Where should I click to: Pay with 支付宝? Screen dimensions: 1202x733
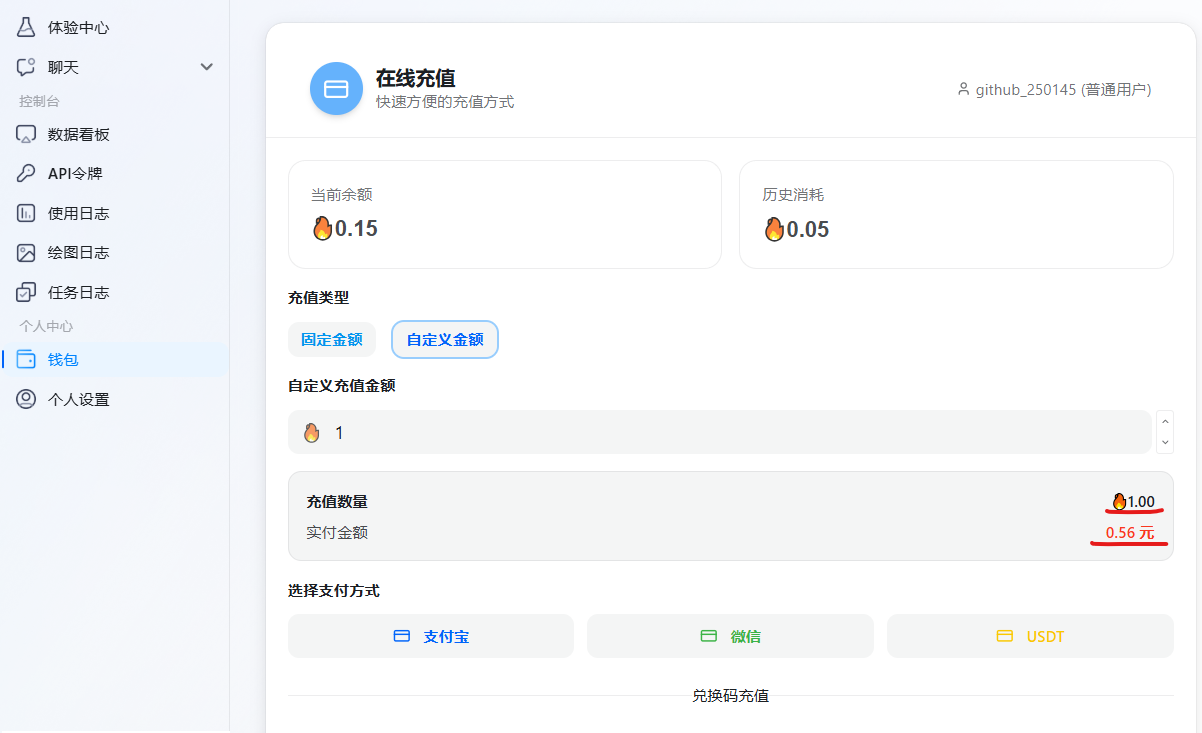(x=431, y=636)
